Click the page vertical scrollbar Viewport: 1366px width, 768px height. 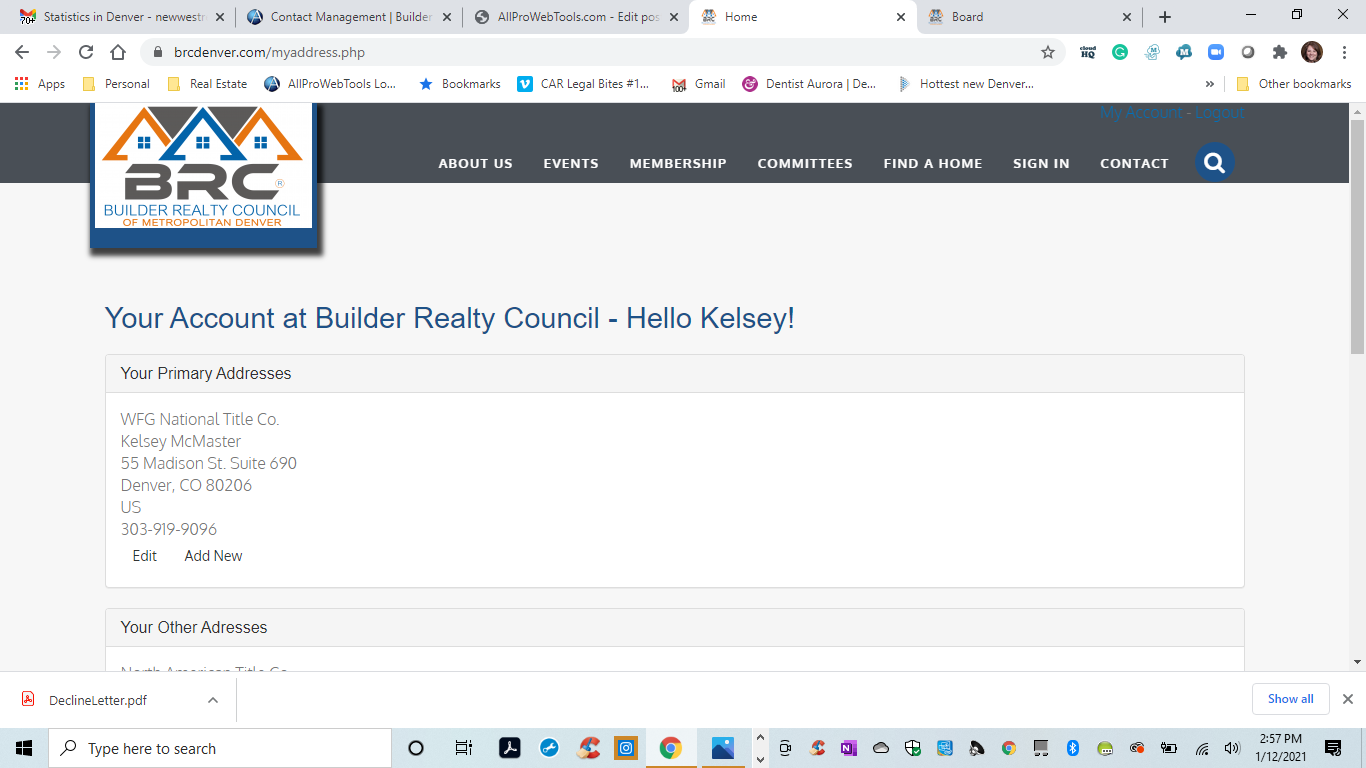(x=1357, y=236)
